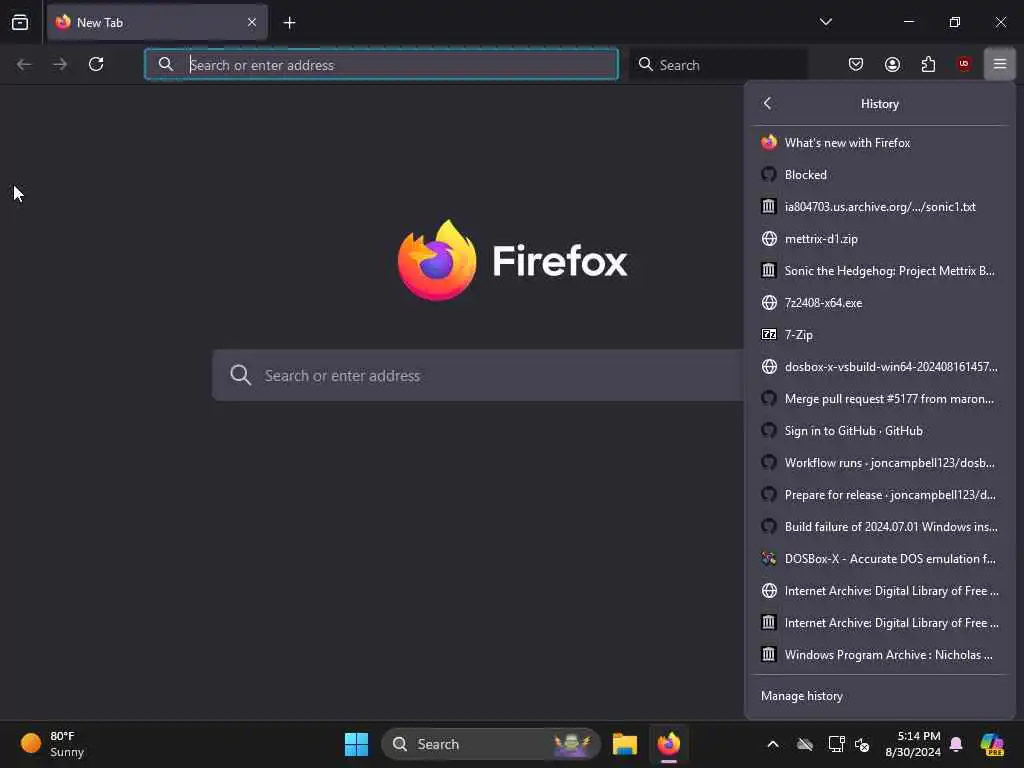Viewport: 1024px width, 768px height.
Task: Open DOSBox-X Accurate DOS emulation entry
Action: 880,558
